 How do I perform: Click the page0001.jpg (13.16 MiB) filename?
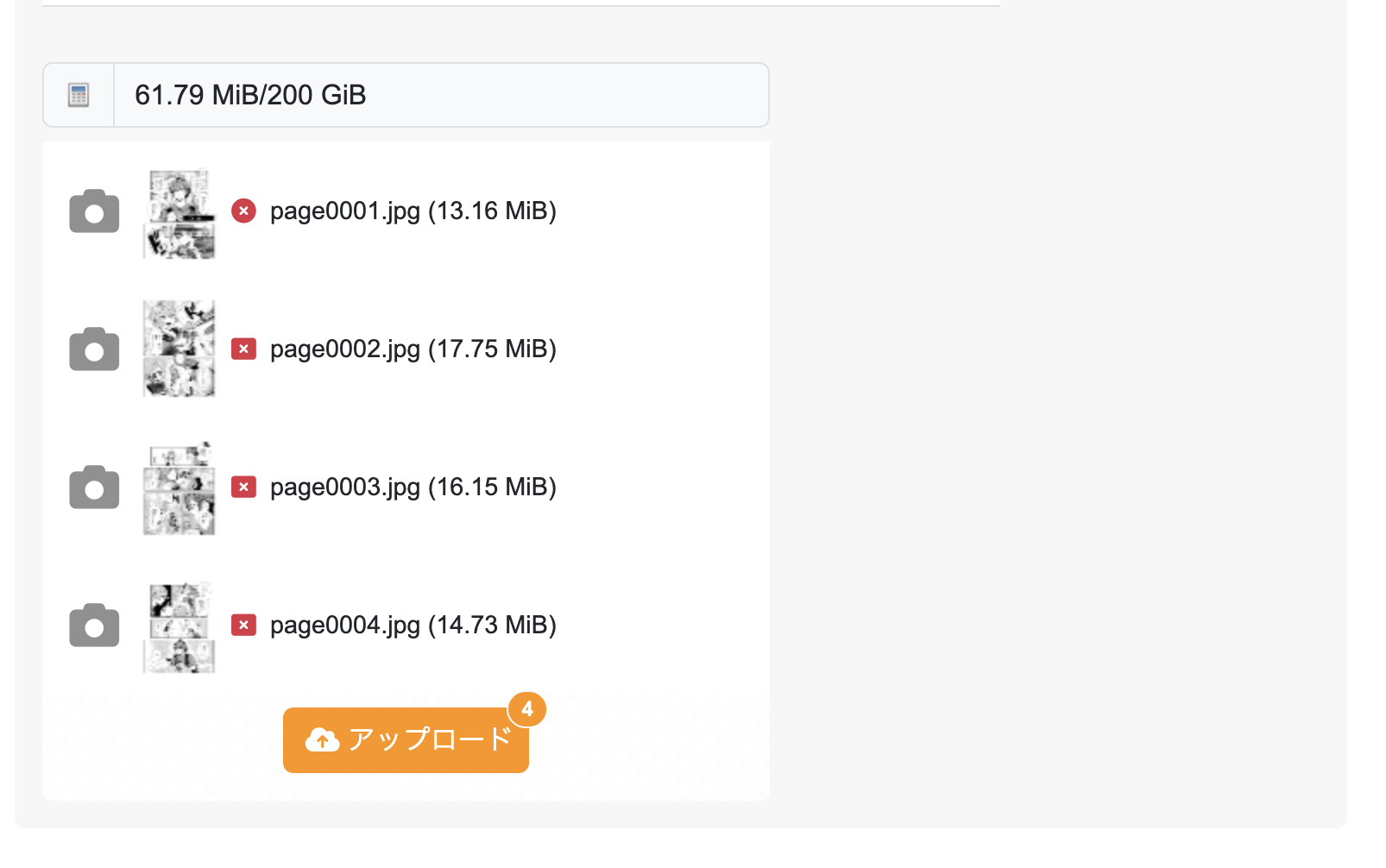click(x=413, y=211)
